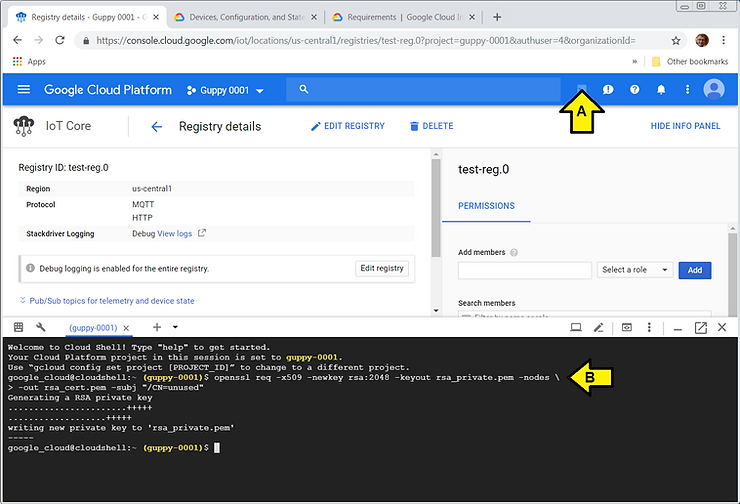The width and height of the screenshot is (740, 504).
Task: Open the notifications bell
Action: tap(661, 90)
